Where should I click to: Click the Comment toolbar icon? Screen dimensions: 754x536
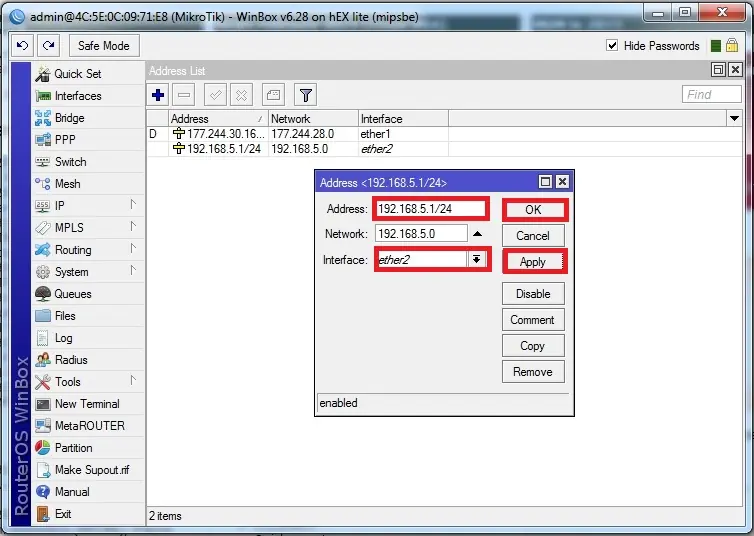pos(273,95)
